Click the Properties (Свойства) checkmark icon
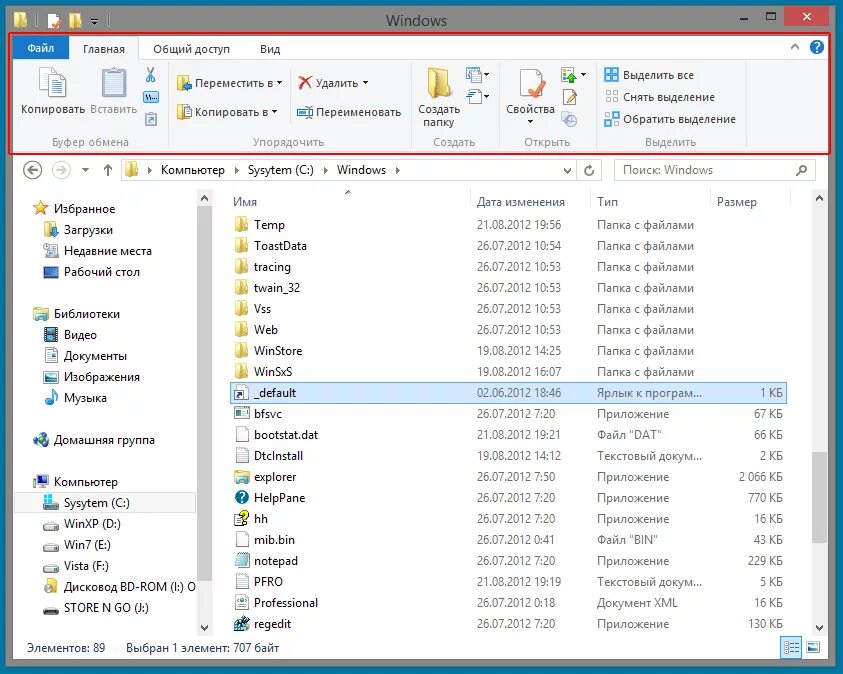Screen dimensions: 843x674 coord(532,85)
